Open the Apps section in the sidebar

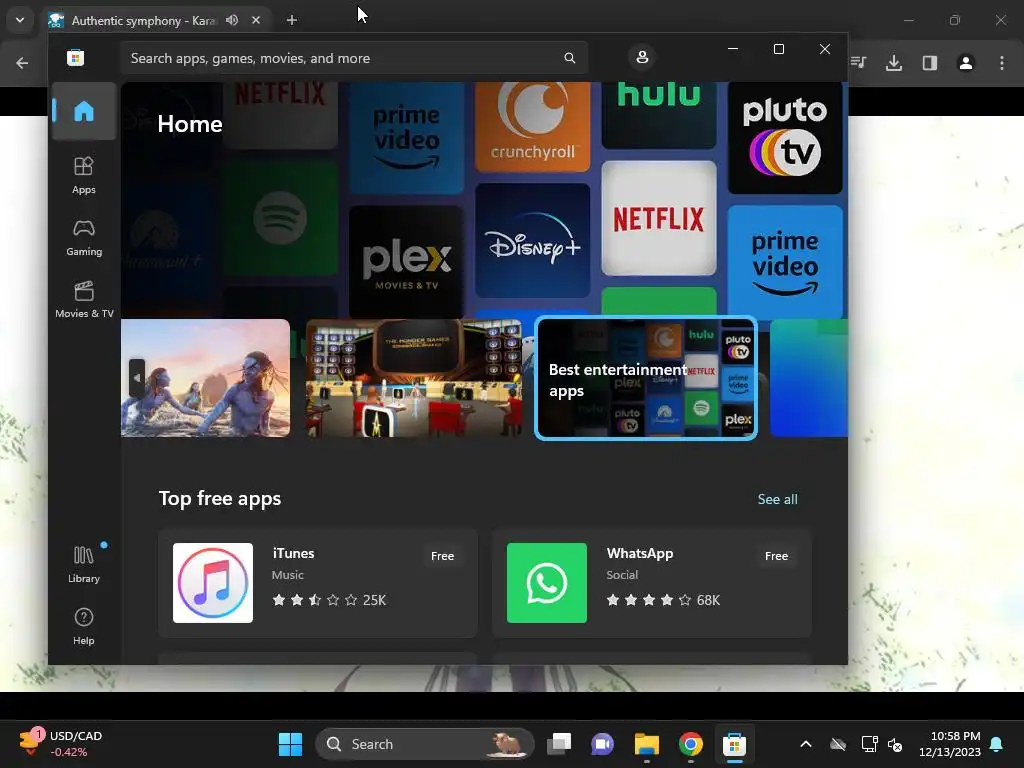click(84, 176)
